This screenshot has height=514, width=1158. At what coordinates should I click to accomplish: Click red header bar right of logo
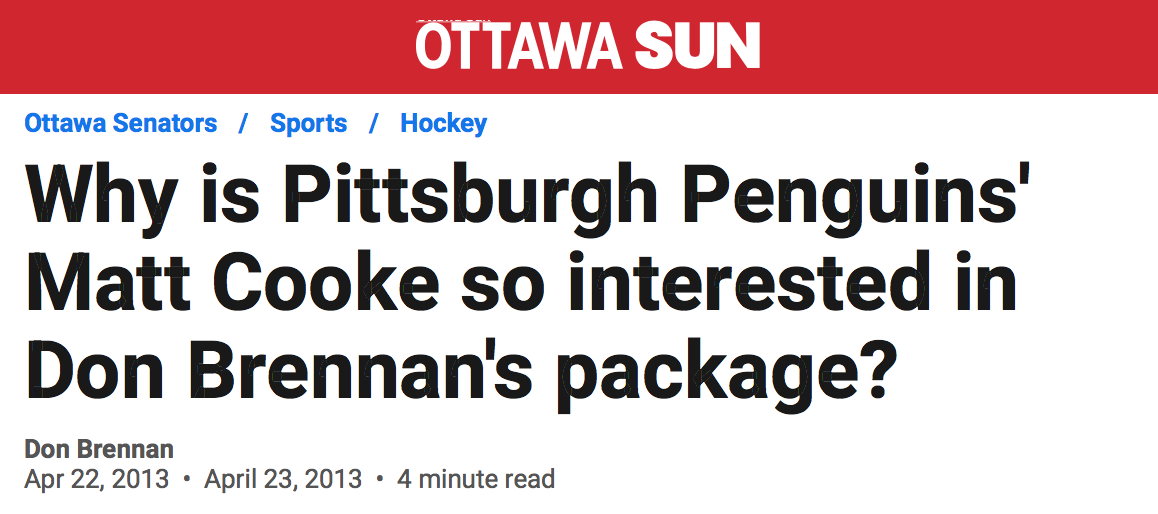950,46
